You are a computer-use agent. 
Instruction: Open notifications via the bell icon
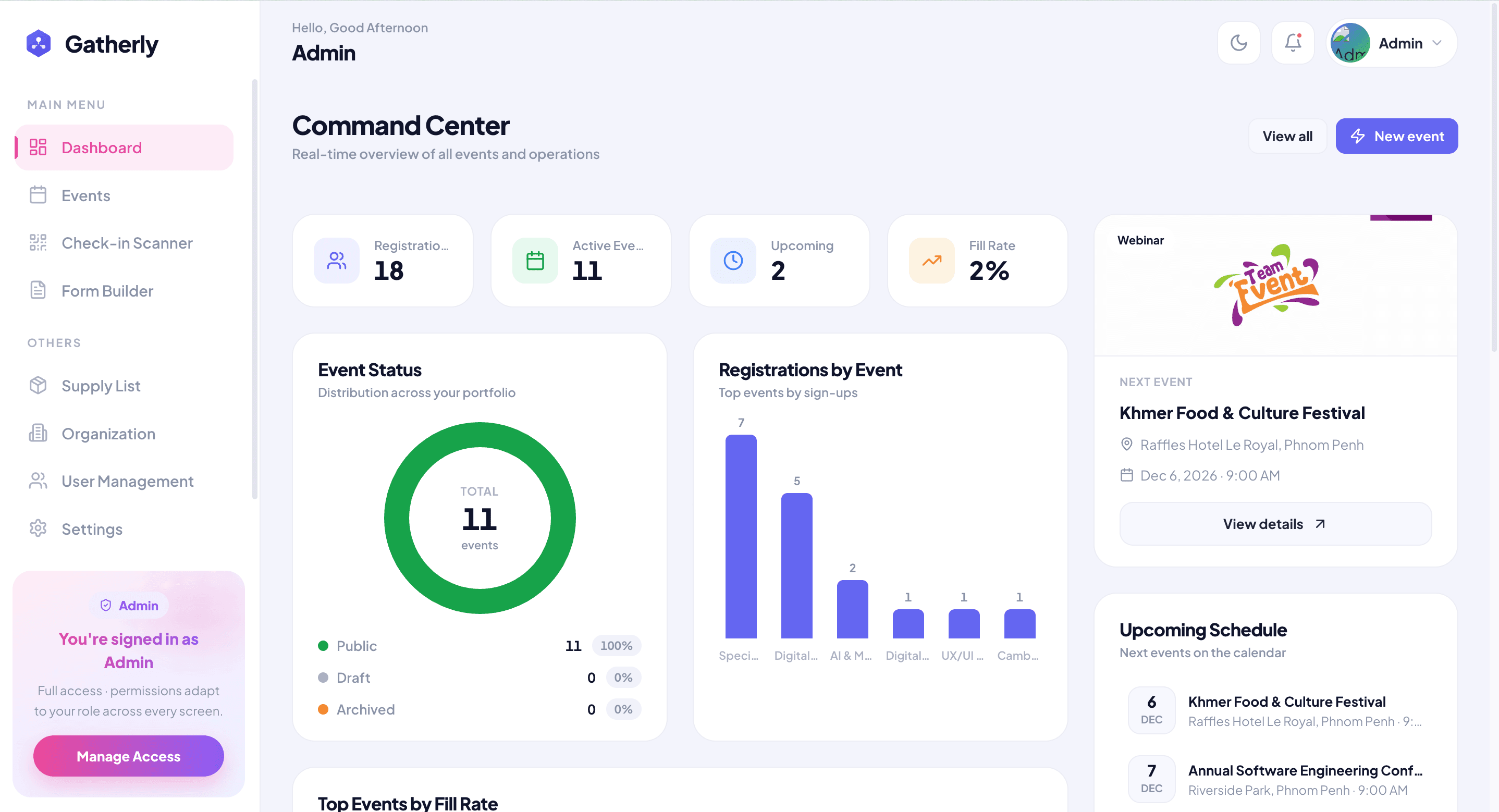click(x=1293, y=43)
